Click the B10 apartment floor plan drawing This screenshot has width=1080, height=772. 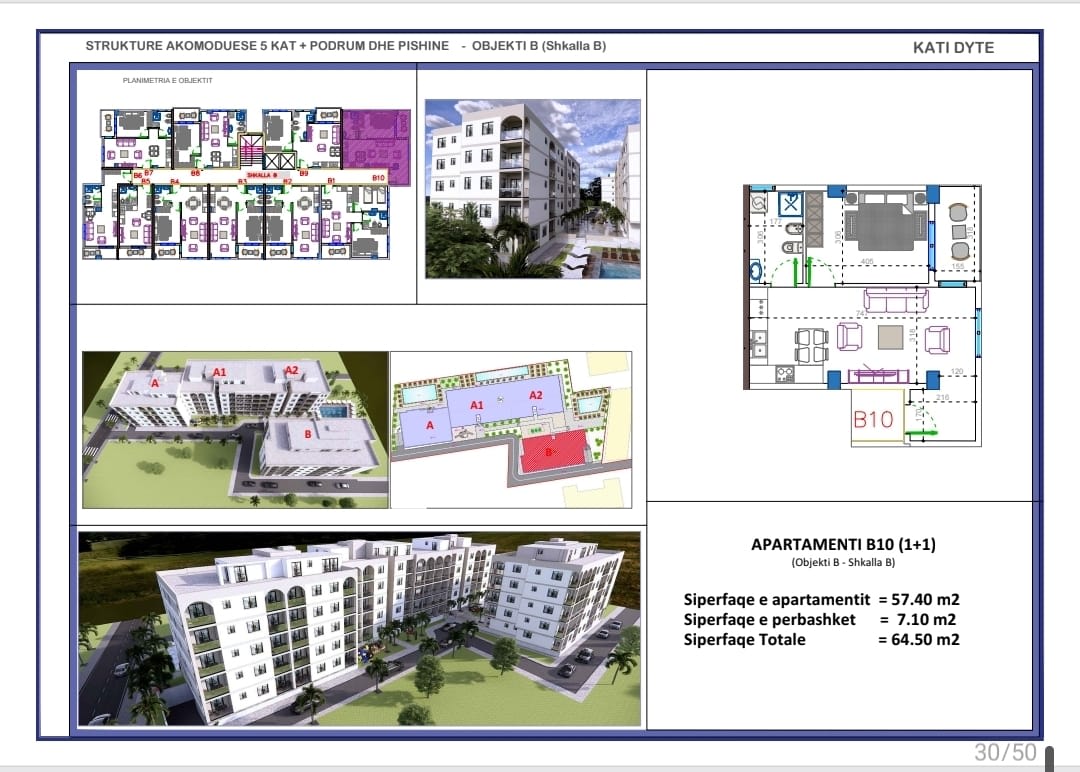(x=862, y=315)
